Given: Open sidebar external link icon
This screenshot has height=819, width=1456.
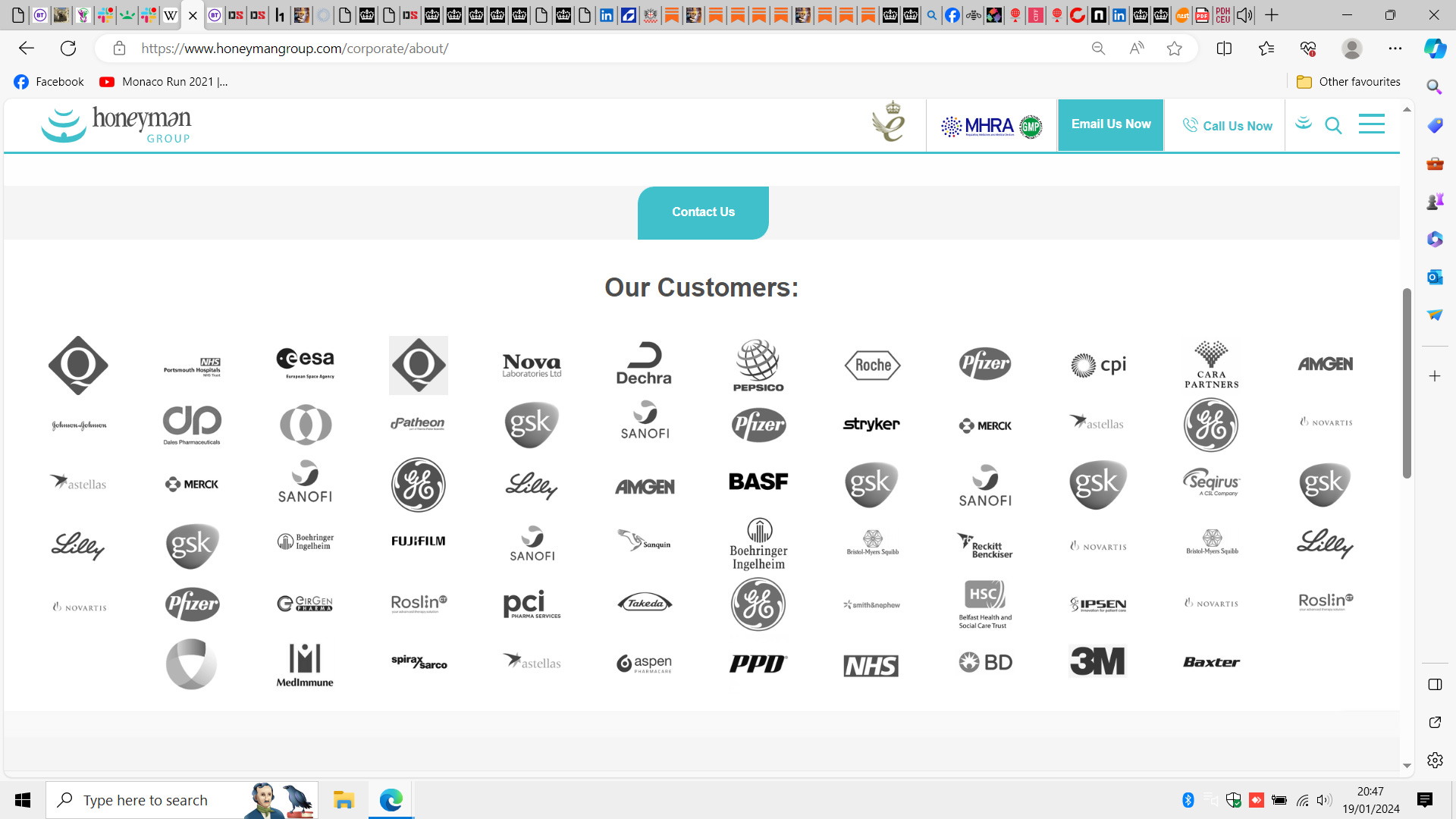Looking at the screenshot, I should click(1434, 723).
